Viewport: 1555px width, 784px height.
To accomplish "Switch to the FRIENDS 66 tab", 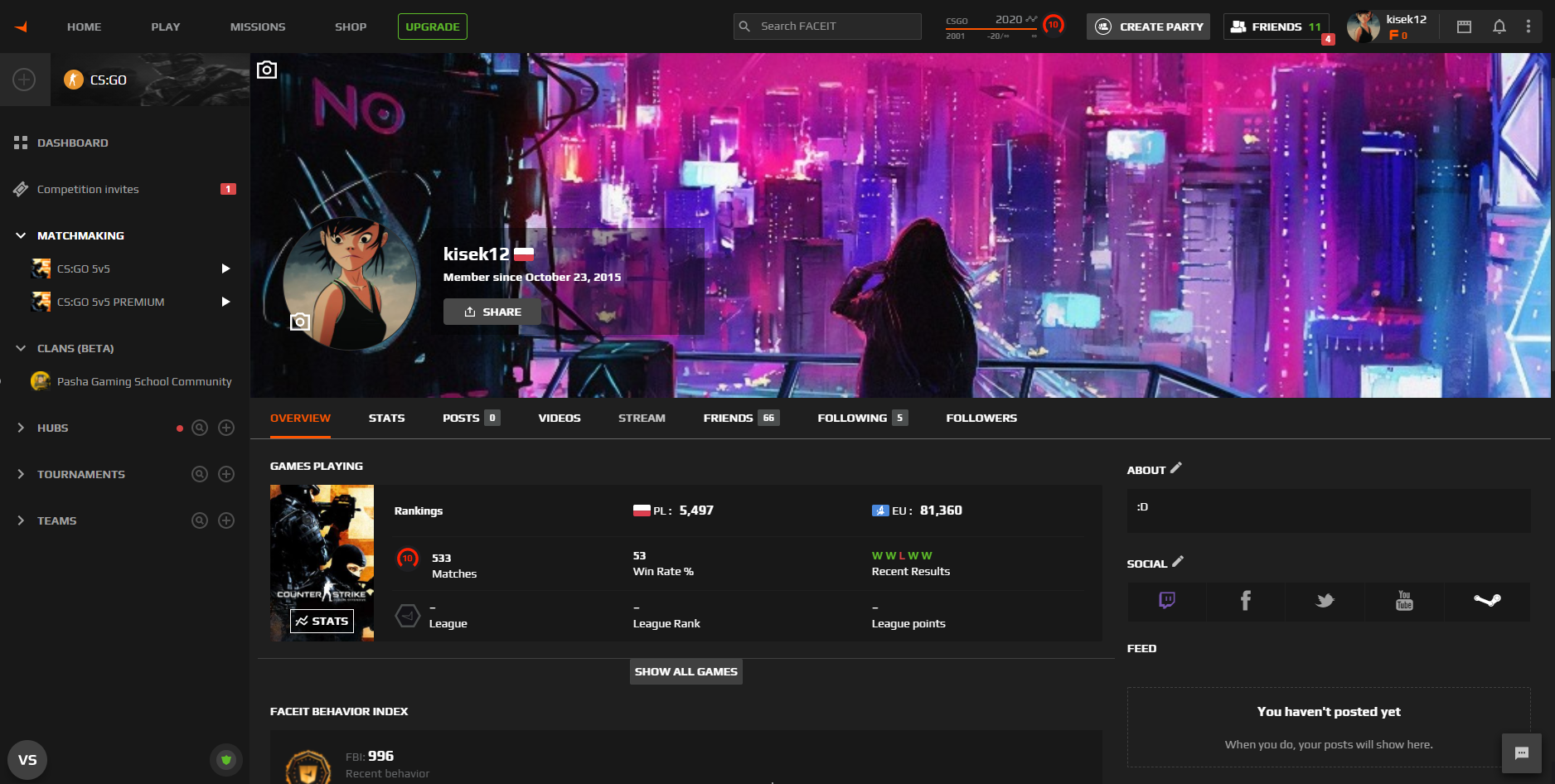I will [x=741, y=419].
